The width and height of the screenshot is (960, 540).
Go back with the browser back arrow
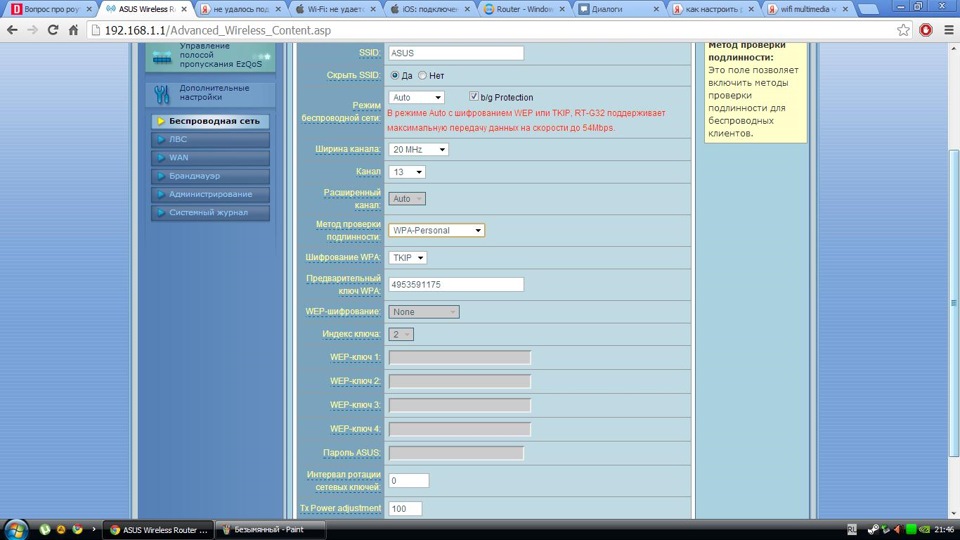click(x=12, y=30)
